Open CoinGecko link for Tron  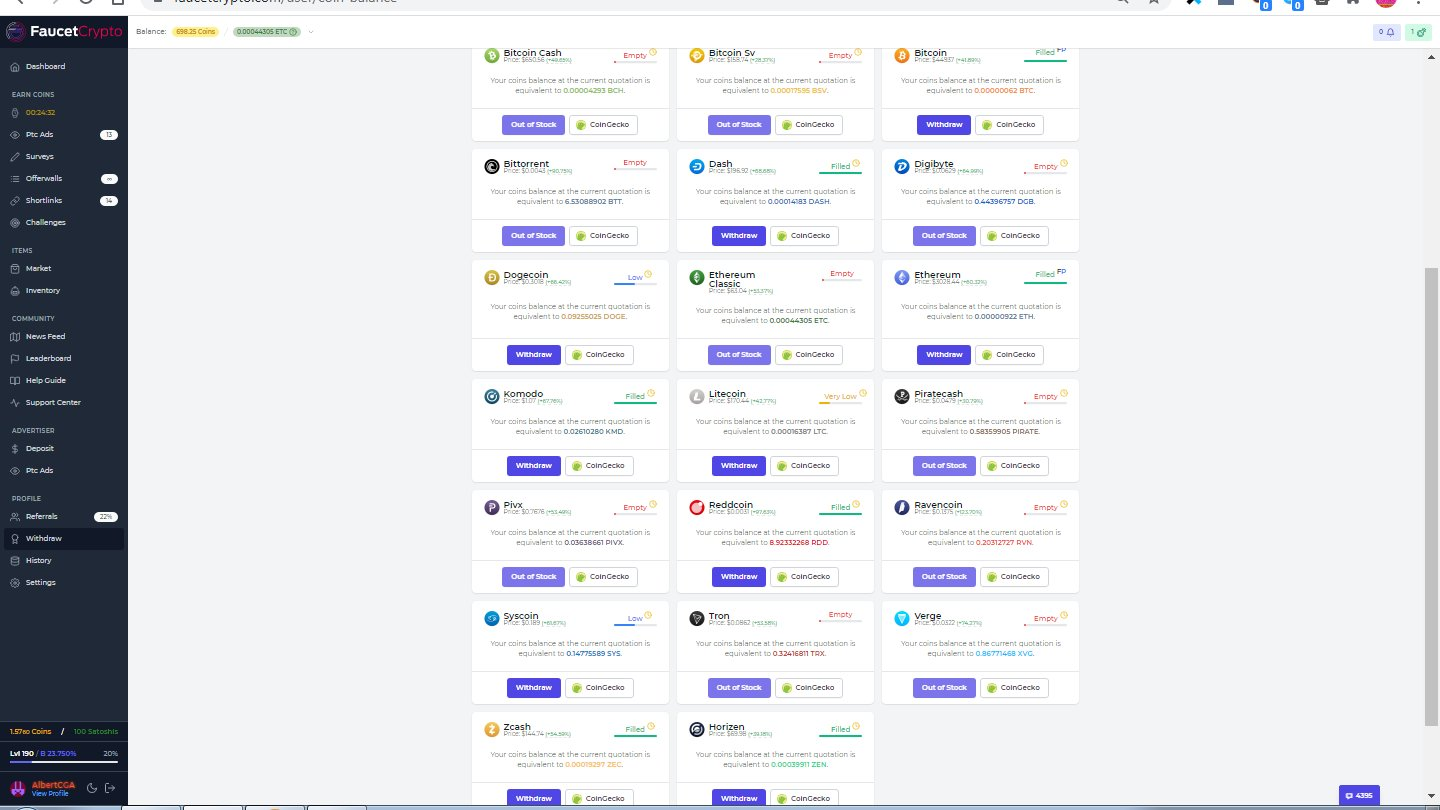click(x=808, y=688)
